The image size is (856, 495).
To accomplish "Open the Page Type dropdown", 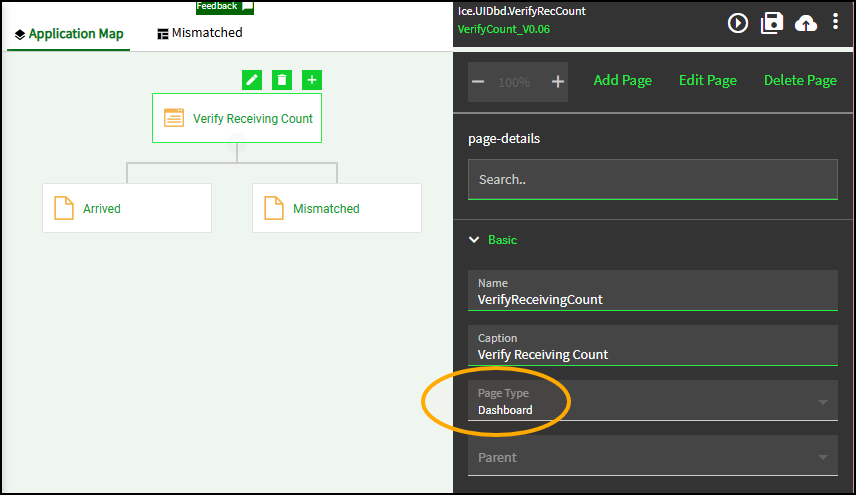I will [652, 401].
